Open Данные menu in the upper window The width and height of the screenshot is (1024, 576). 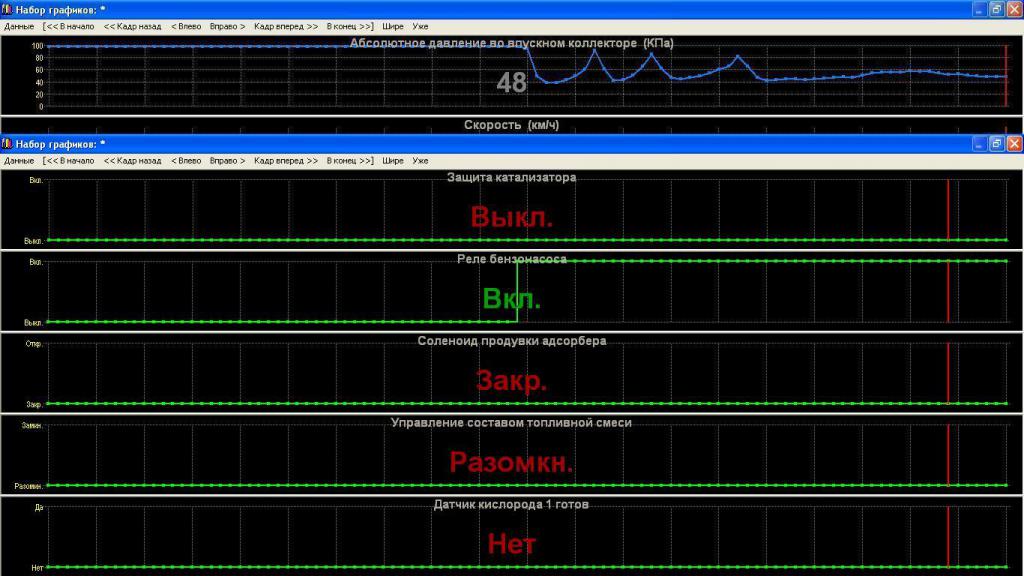point(19,25)
